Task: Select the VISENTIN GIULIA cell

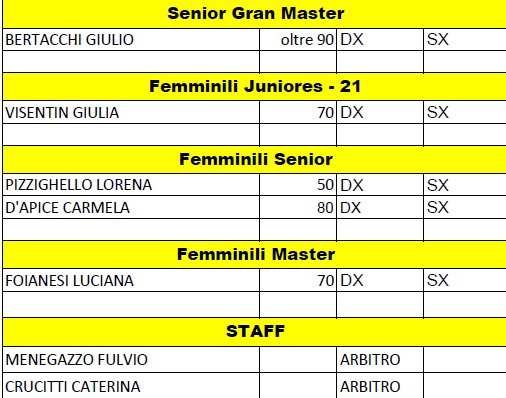Action: 131,112
